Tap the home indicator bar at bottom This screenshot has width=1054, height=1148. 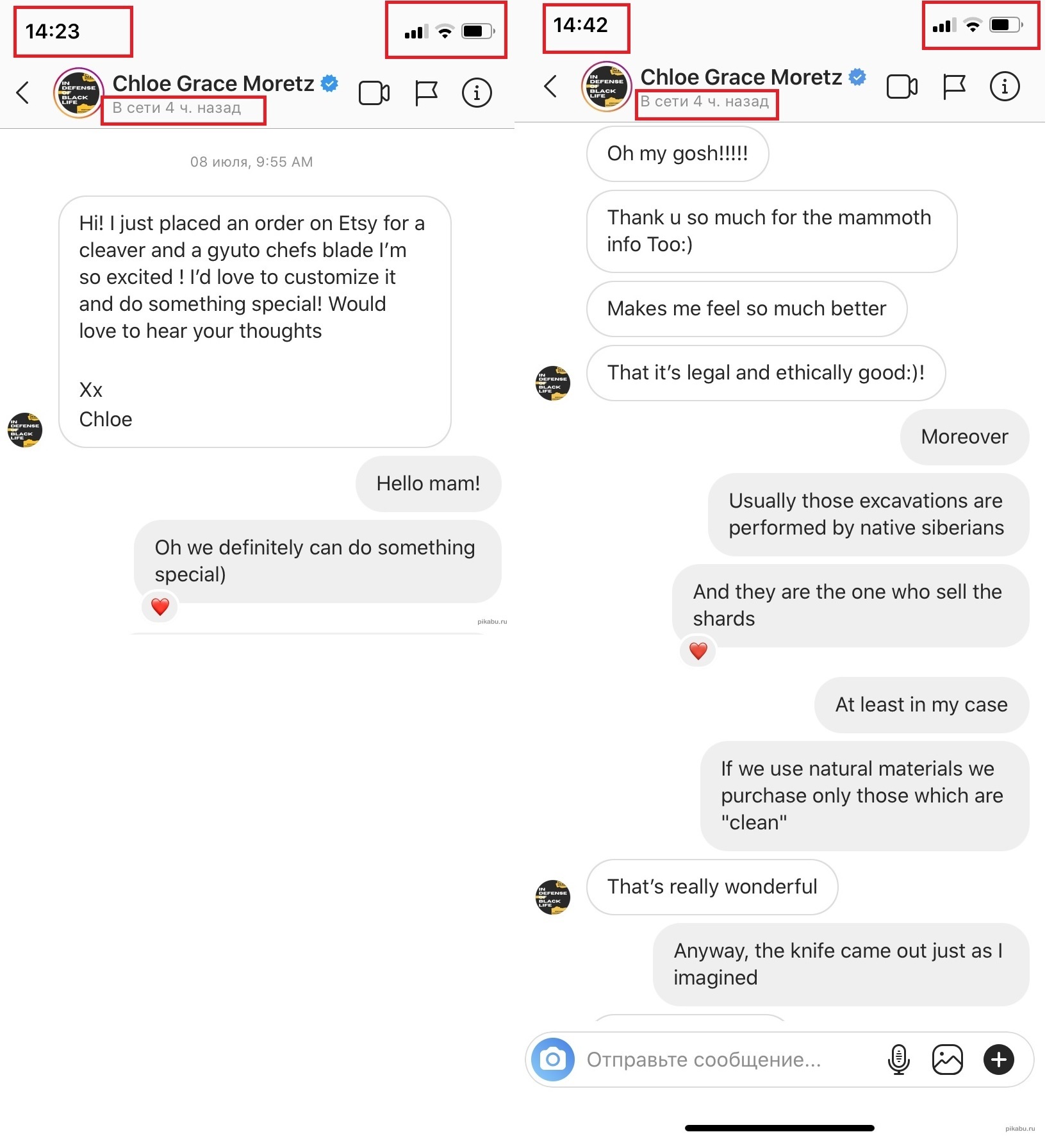pos(779,1128)
